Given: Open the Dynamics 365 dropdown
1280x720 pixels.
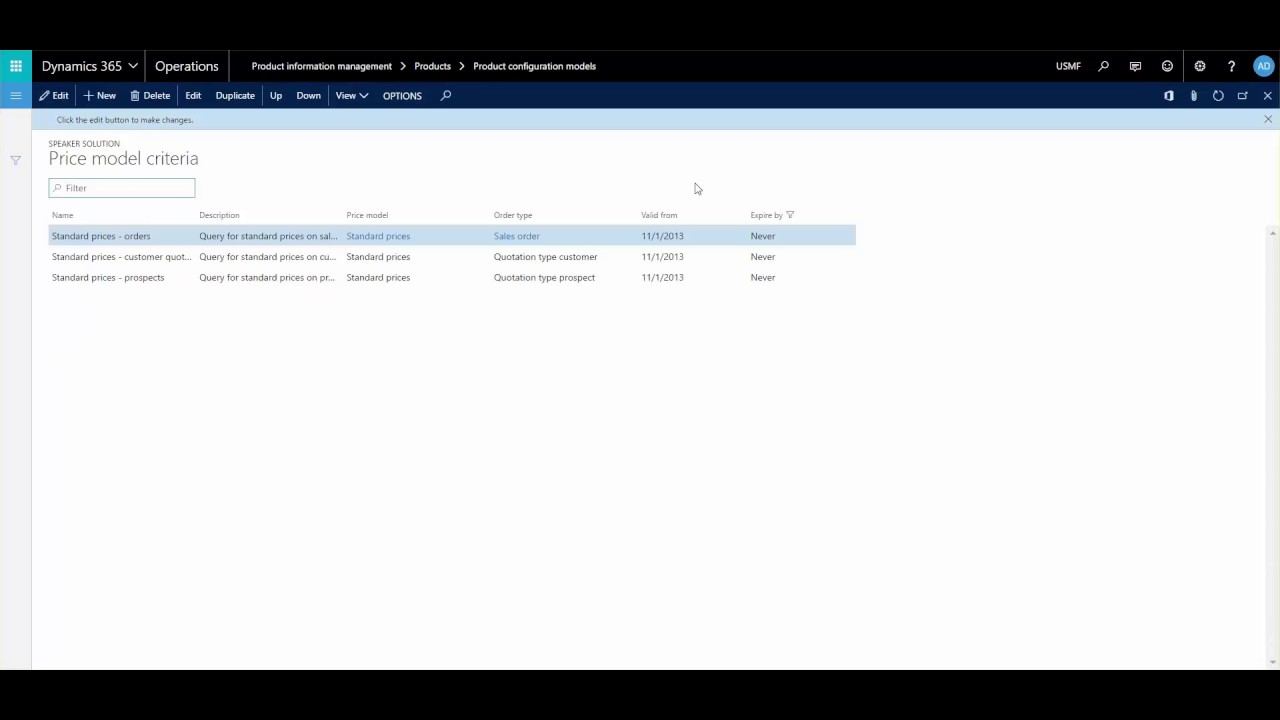Looking at the screenshot, I should coord(89,66).
